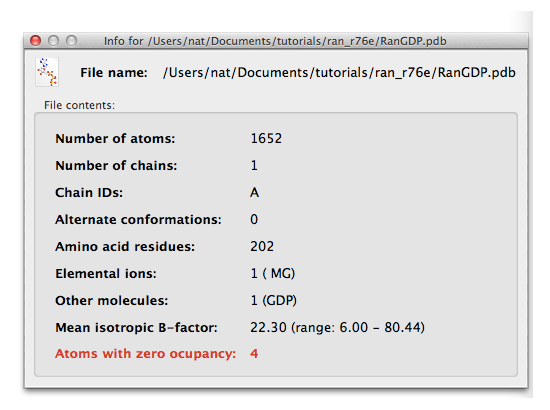Click the window title 'Info for /Users/nat/...RanGDP.pdb'
The width and height of the screenshot is (550, 410).
coord(275,41)
